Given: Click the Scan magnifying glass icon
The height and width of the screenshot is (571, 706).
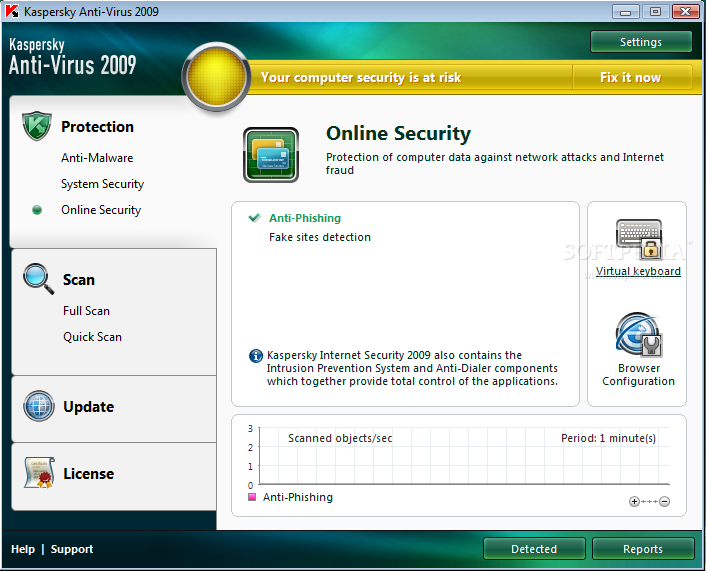Looking at the screenshot, I should tap(38, 279).
